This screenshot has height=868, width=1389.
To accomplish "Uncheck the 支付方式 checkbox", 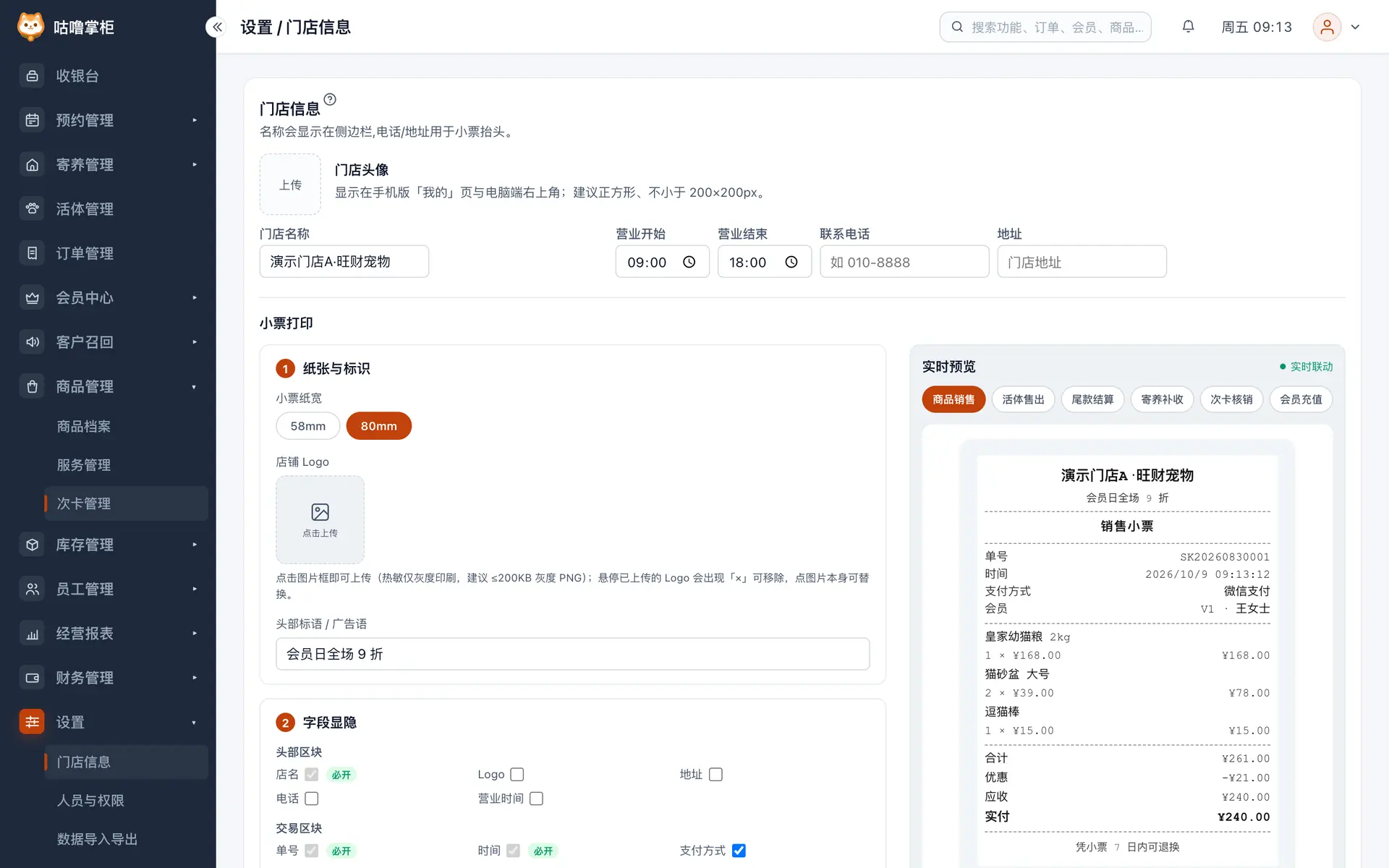I will (739, 851).
